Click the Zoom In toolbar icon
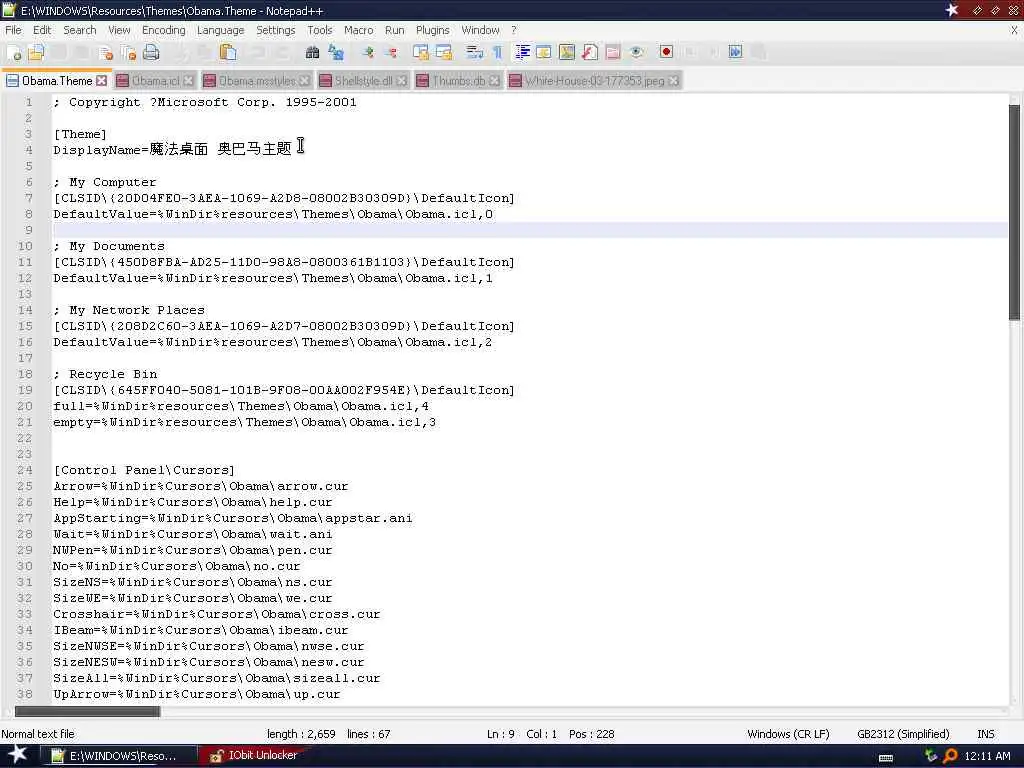 [368, 52]
